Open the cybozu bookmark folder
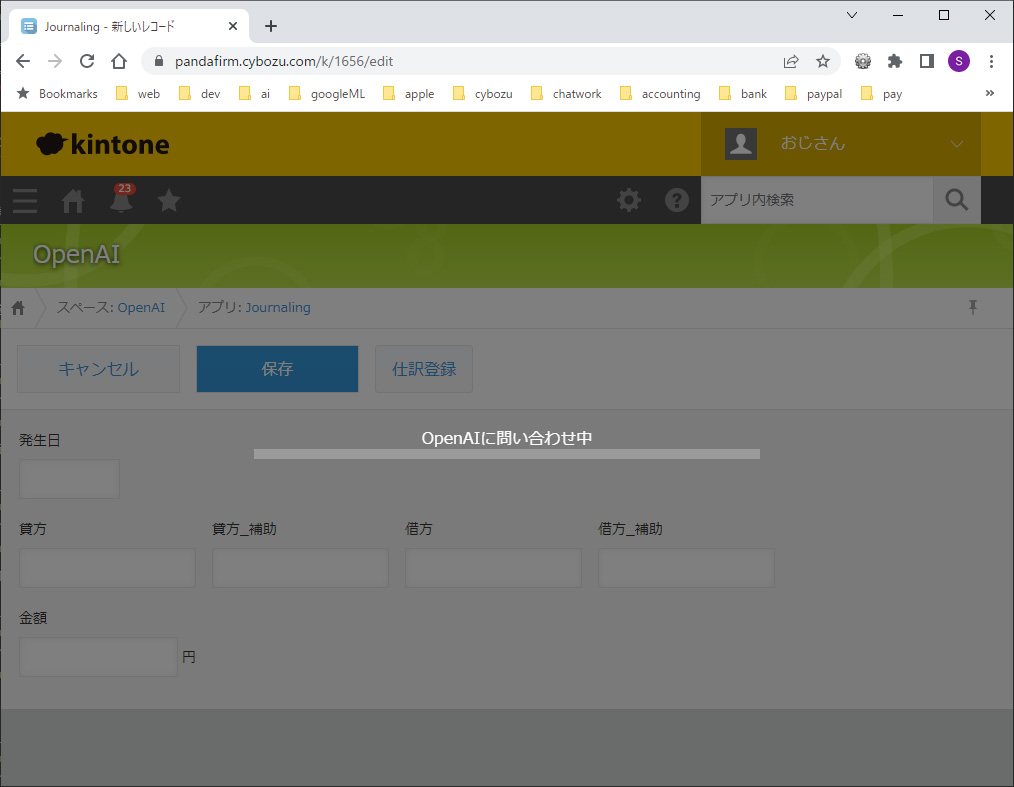 click(482, 94)
